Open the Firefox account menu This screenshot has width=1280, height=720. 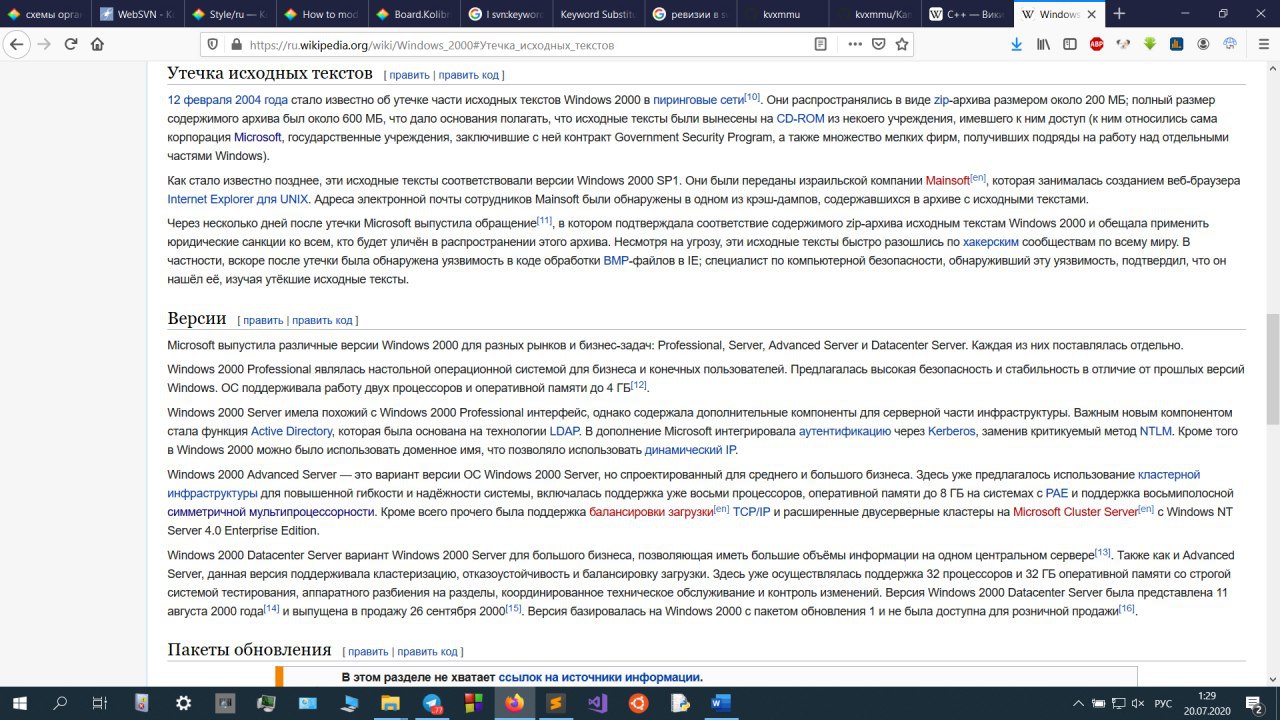[x=1203, y=44]
